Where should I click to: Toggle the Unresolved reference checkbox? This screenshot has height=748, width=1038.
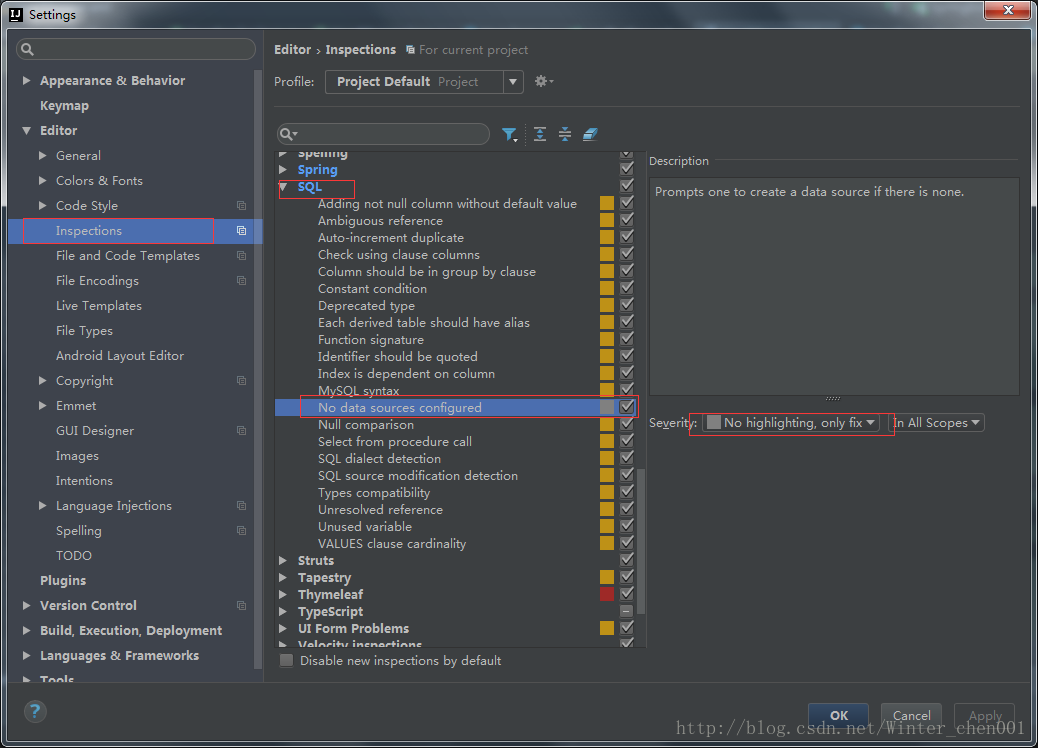(x=627, y=509)
